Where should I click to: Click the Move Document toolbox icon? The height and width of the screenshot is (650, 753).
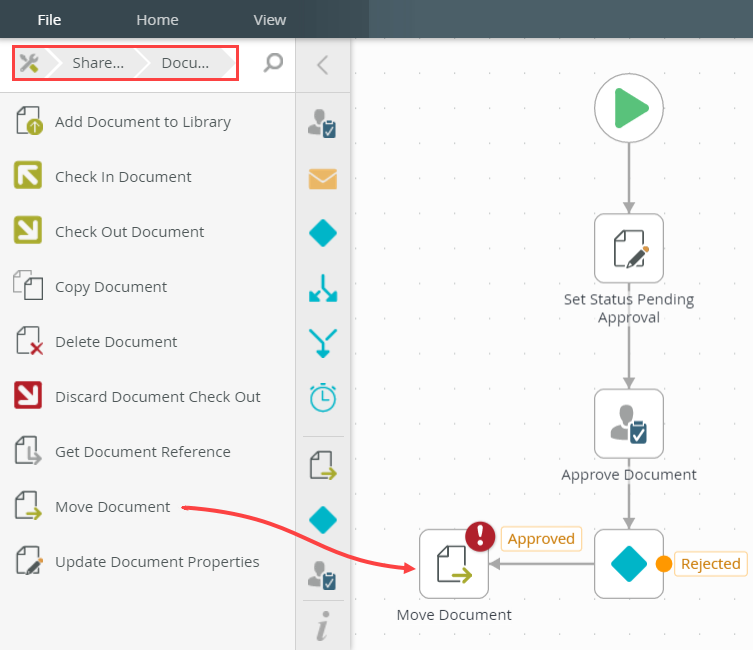(x=28, y=506)
